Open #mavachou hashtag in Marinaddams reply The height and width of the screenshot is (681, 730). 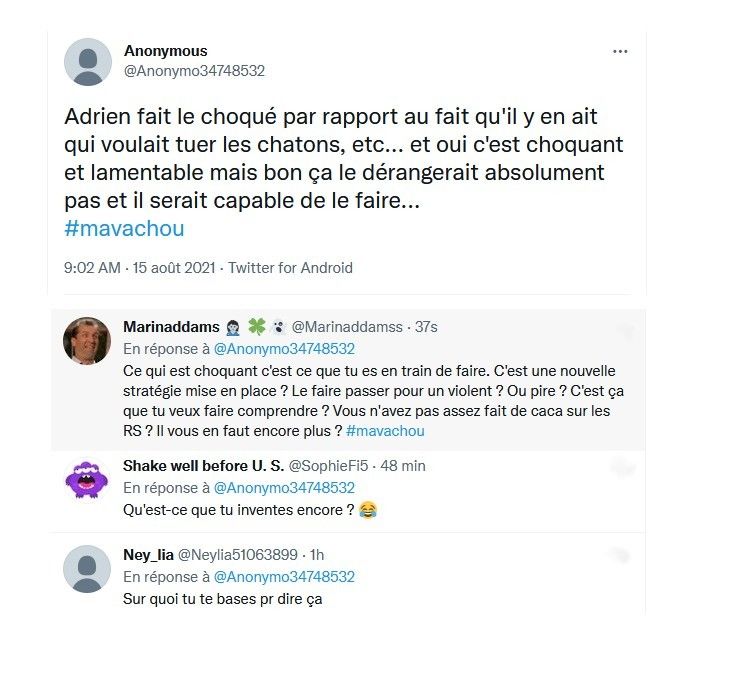[x=385, y=431]
